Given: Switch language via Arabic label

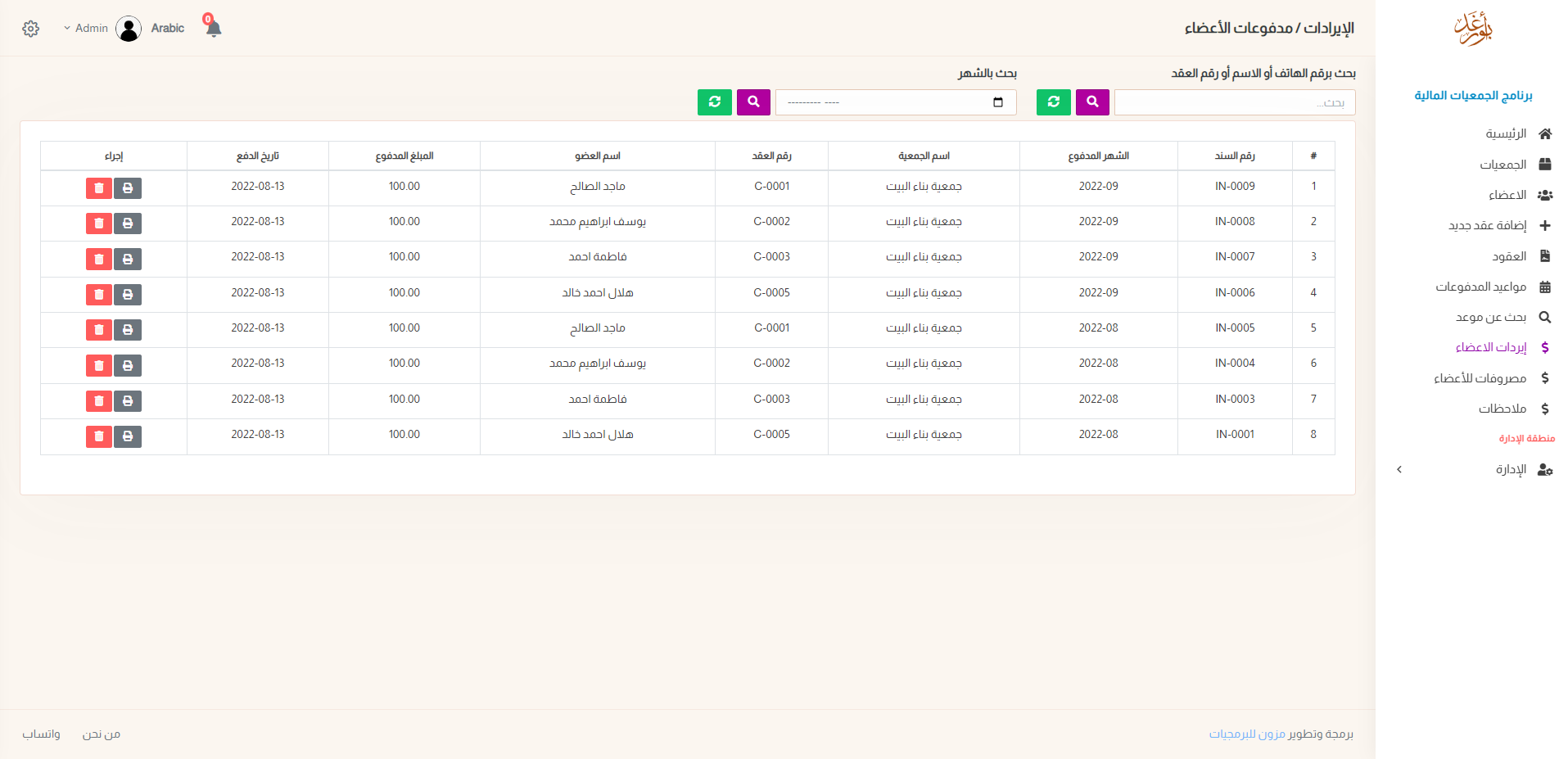Looking at the screenshot, I should [168, 29].
